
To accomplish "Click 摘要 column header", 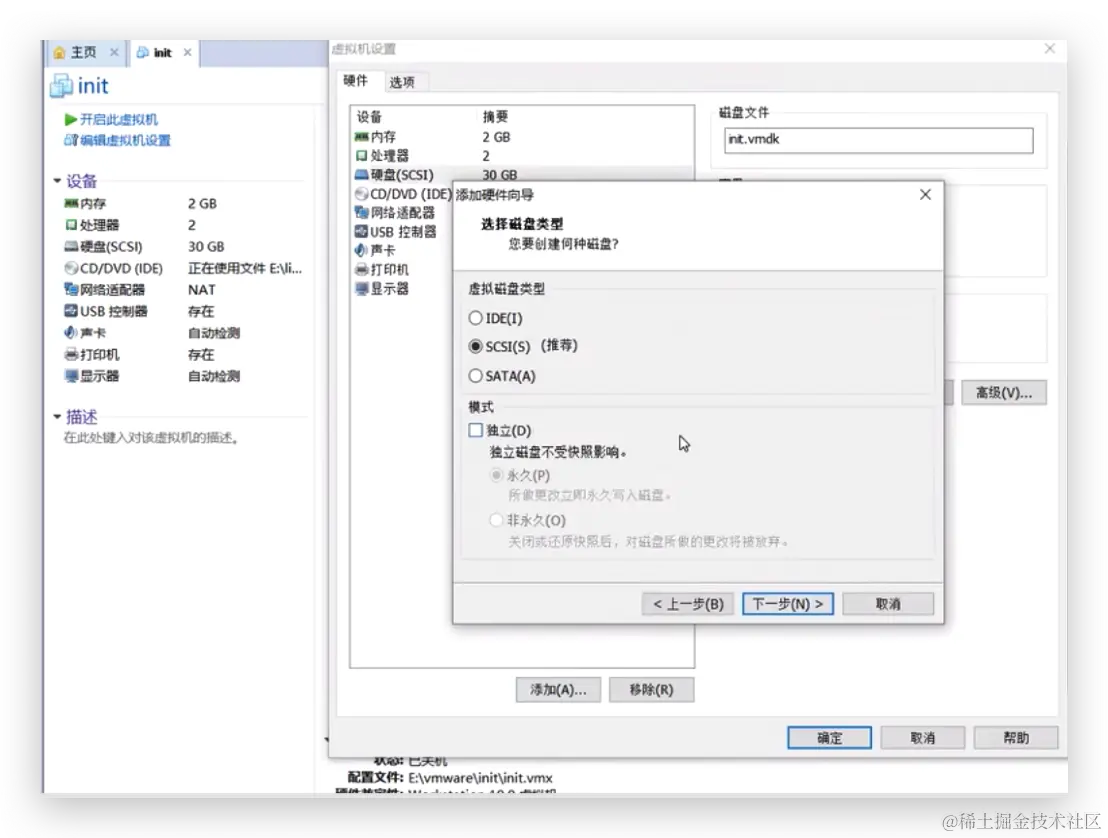I will tap(495, 117).
